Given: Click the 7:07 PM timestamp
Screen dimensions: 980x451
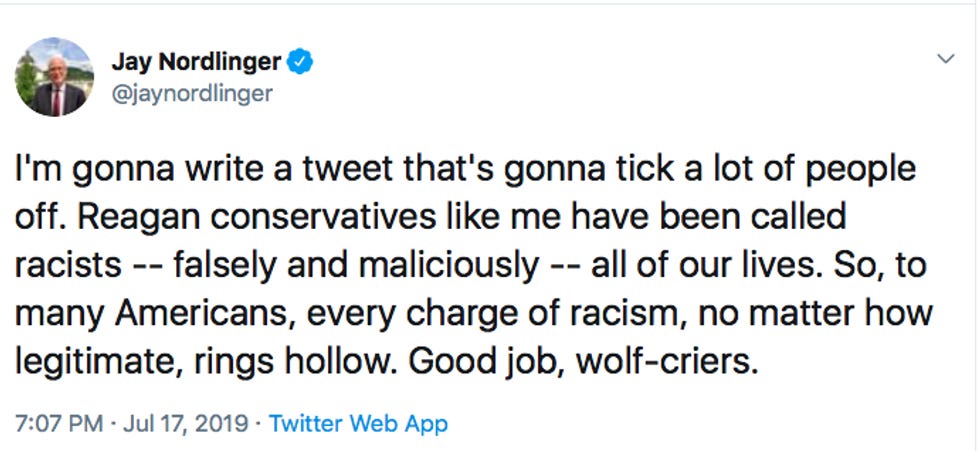Looking at the screenshot, I should (x=59, y=423).
